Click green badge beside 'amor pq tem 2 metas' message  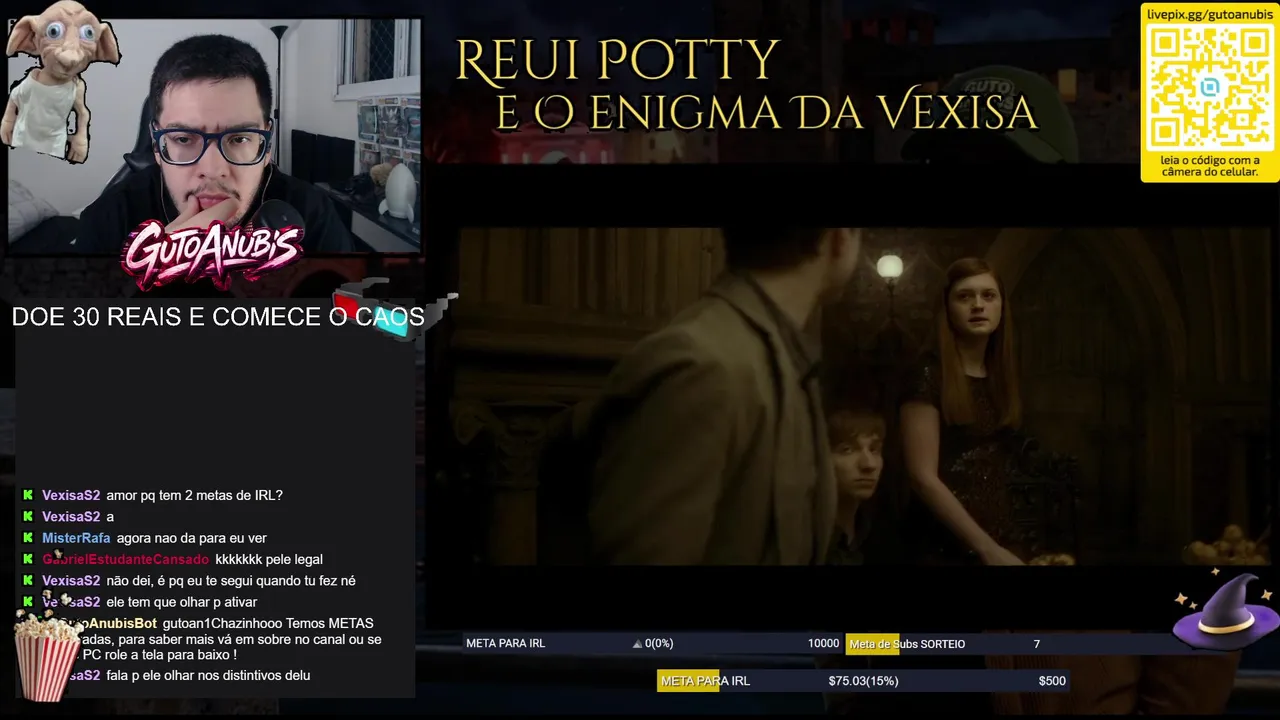[28, 495]
